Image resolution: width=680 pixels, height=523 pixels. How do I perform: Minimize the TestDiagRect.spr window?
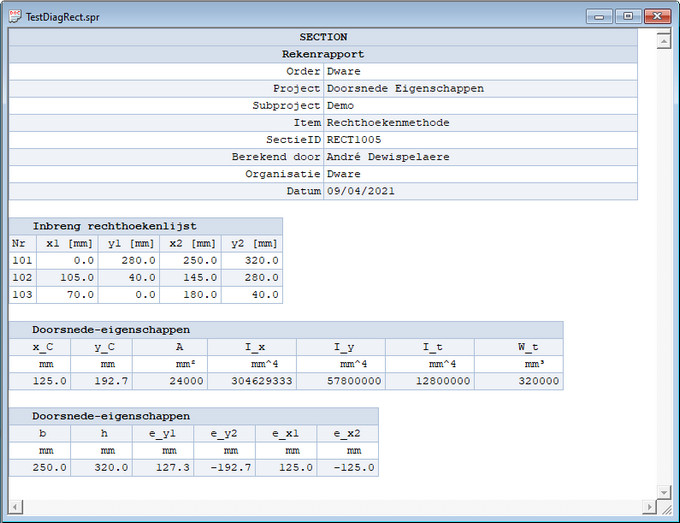(x=599, y=16)
